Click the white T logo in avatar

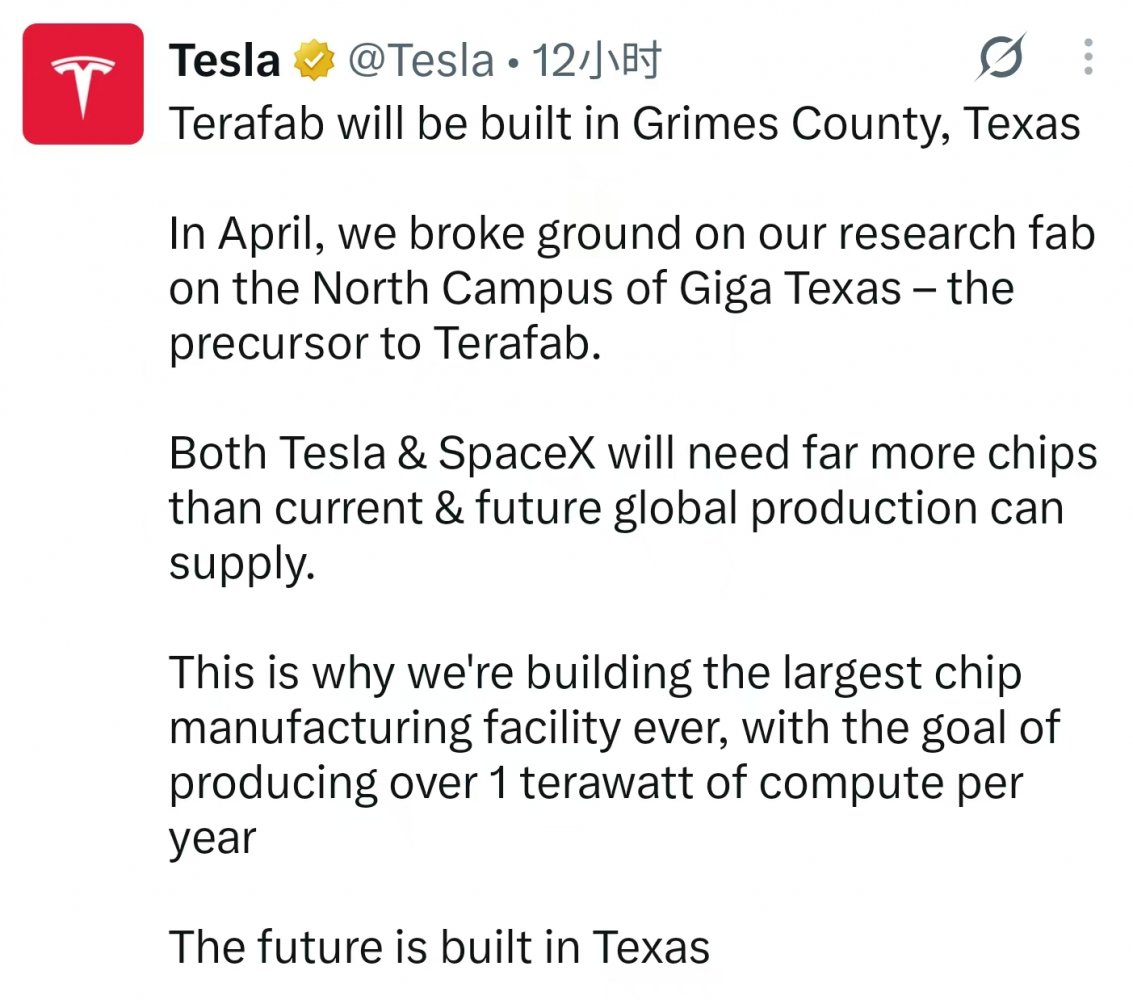pos(83,85)
